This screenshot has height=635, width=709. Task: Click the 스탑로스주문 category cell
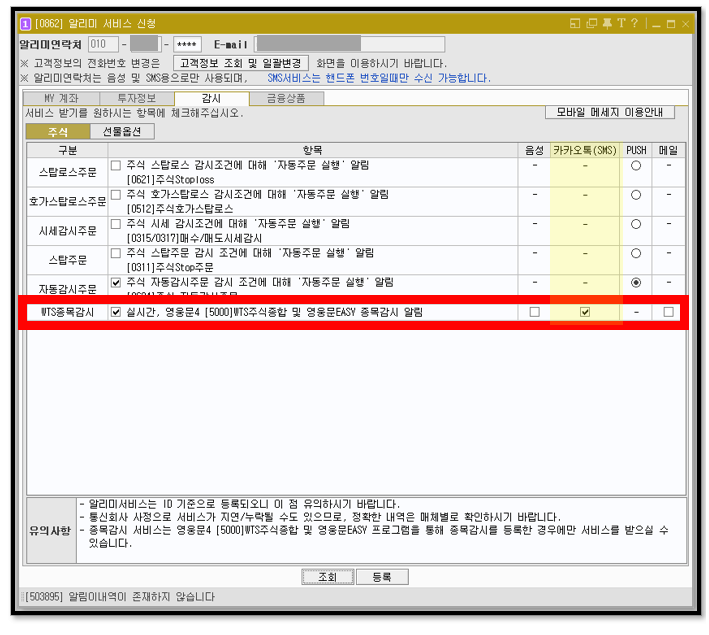[x=67, y=172]
